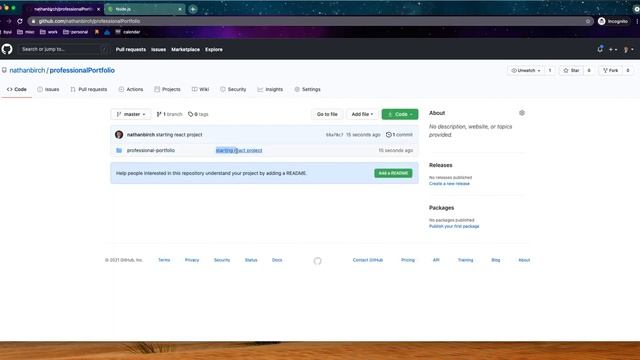640x360 pixels.
Task: Open the user avatar menu
Action: (628, 49)
